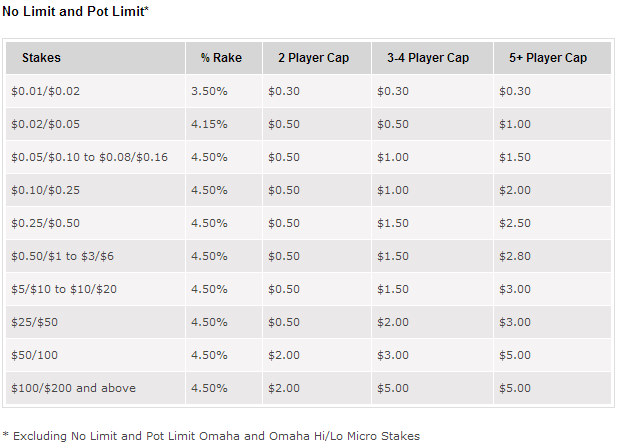Click the 4.15% rake value
Image resolution: width=617 pixels, height=446 pixels.
point(208,124)
